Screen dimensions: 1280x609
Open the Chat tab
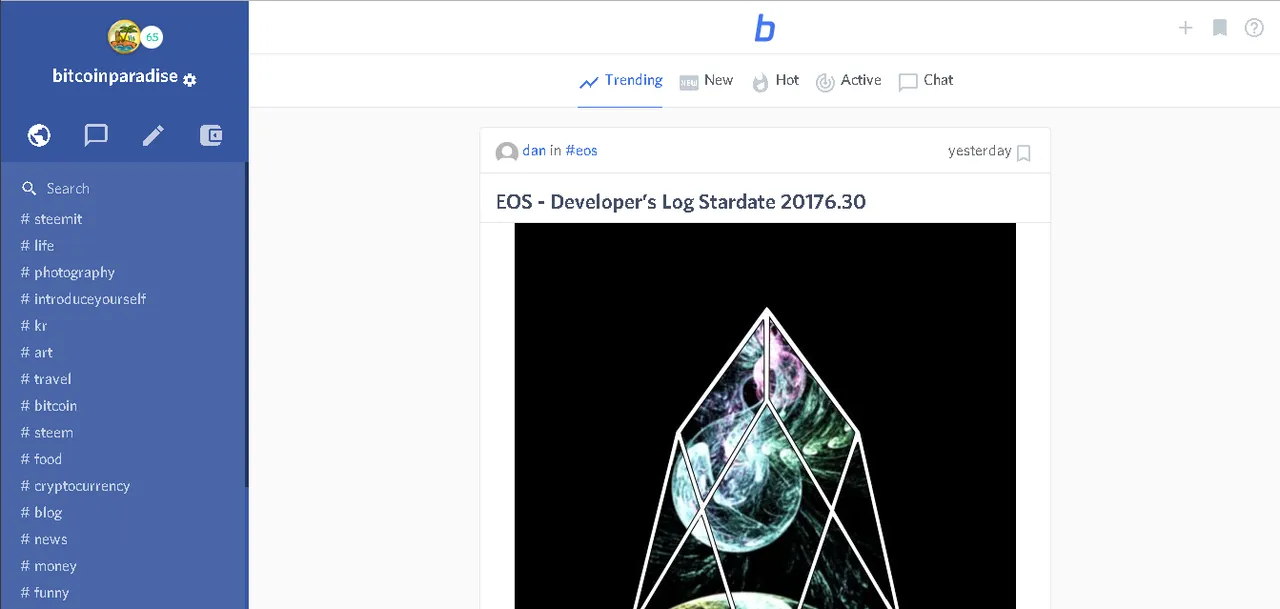[925, 81]
